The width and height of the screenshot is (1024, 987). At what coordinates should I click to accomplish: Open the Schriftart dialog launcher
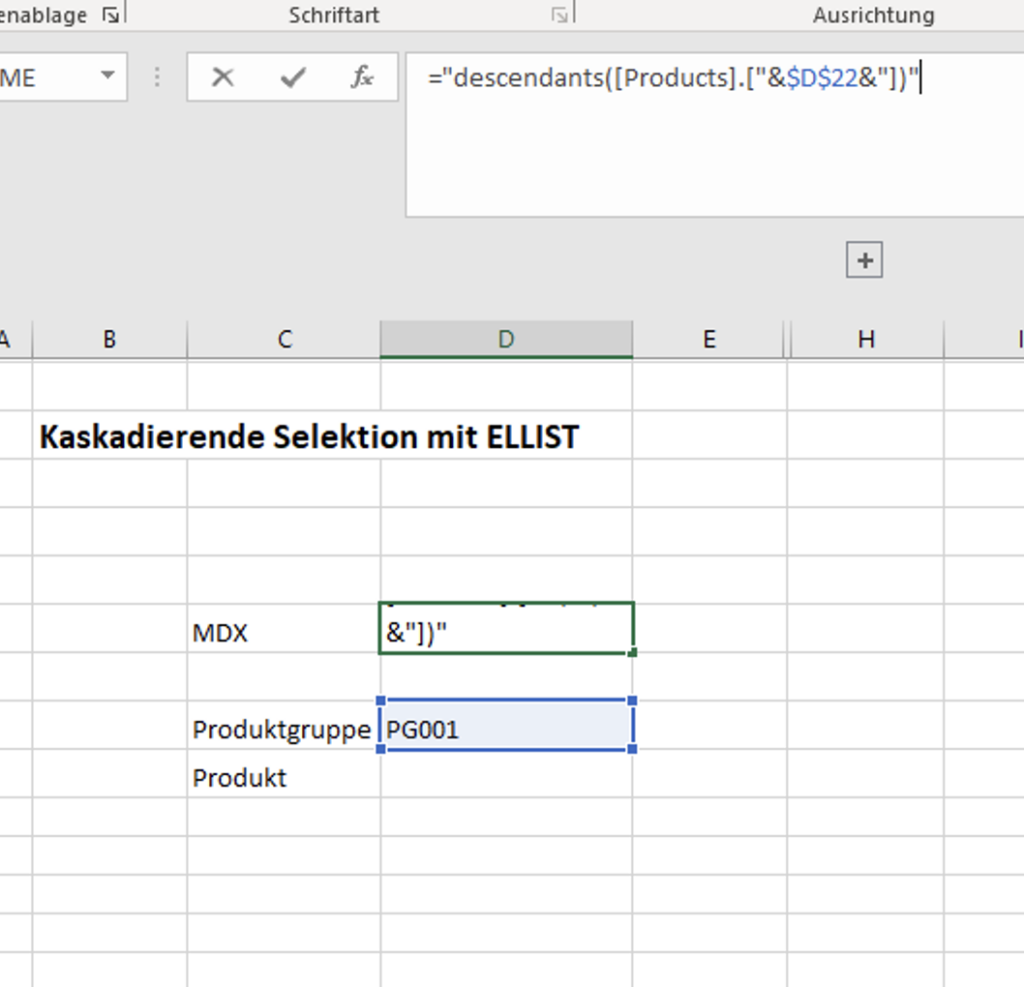[x=560, y=15]
